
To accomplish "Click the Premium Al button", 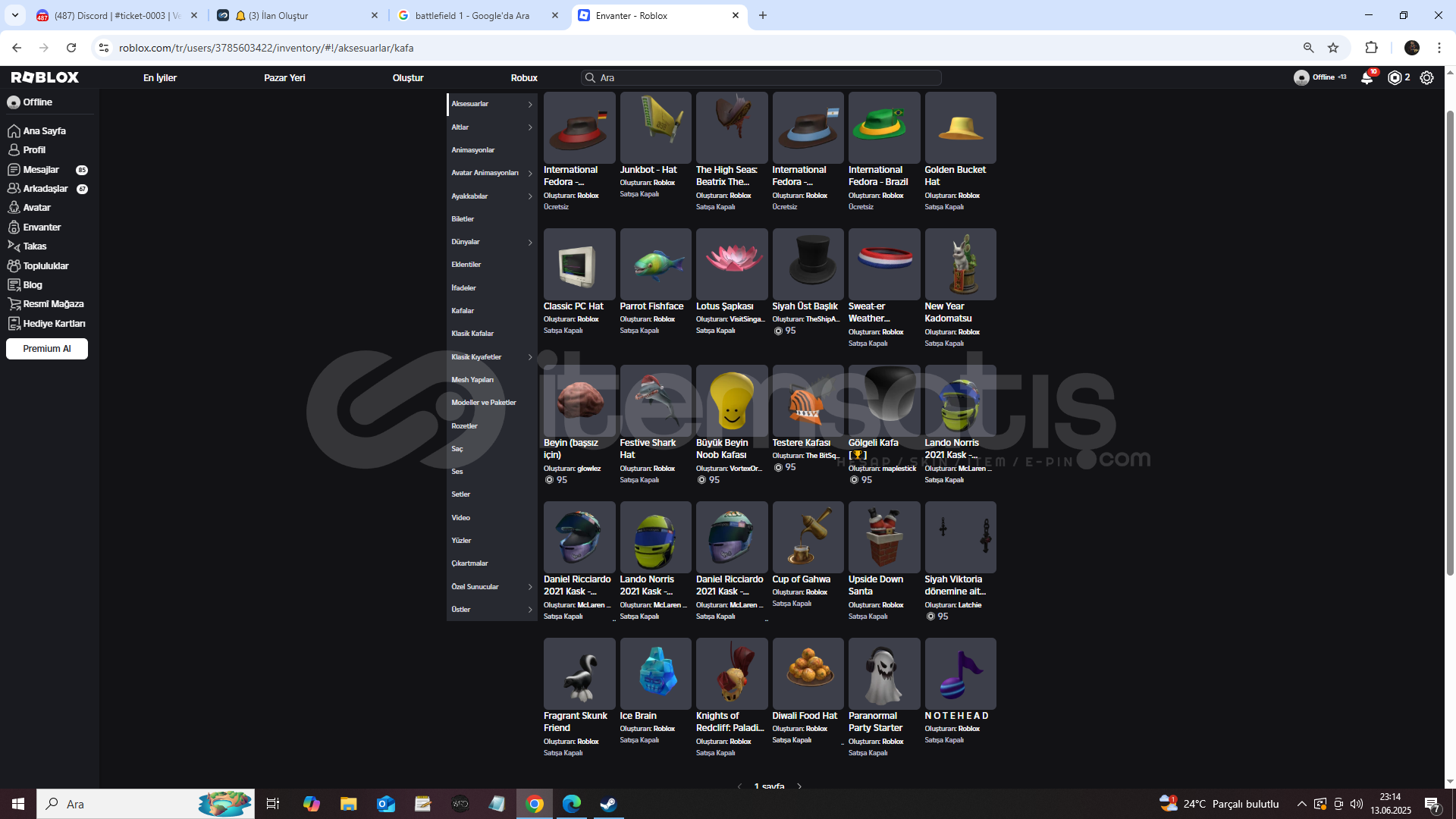I will (x=47, y=349).
